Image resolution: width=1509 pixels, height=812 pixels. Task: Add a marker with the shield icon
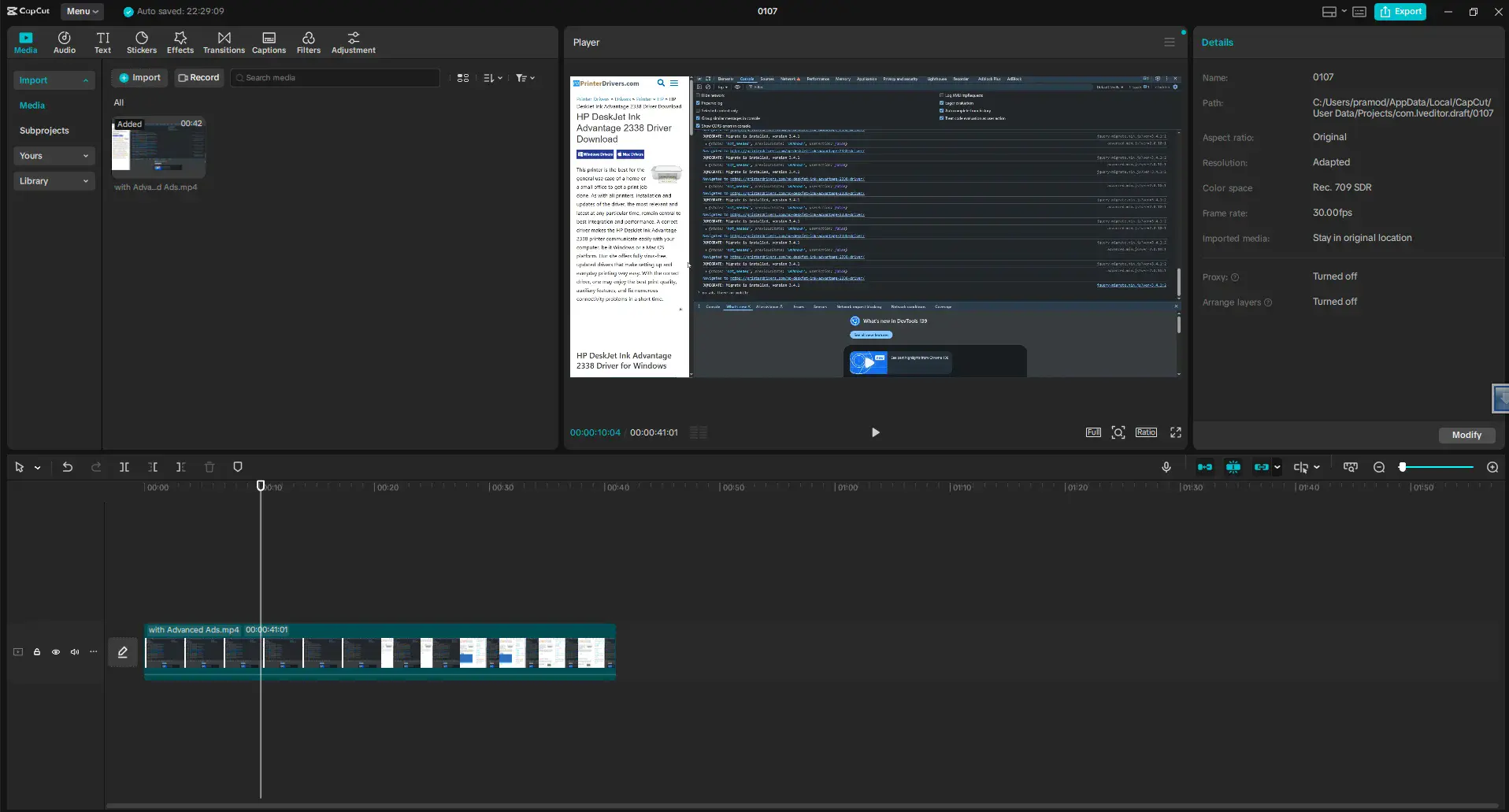pos(238,467)
